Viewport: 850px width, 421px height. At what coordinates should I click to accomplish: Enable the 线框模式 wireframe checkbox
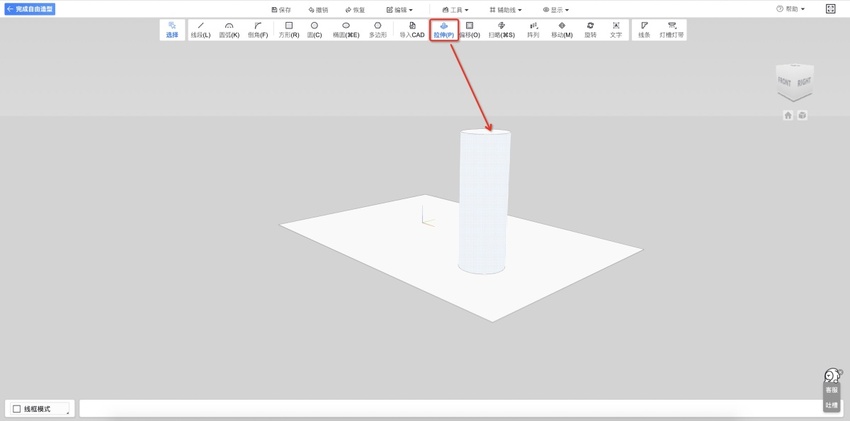click(x=17, y=409)
